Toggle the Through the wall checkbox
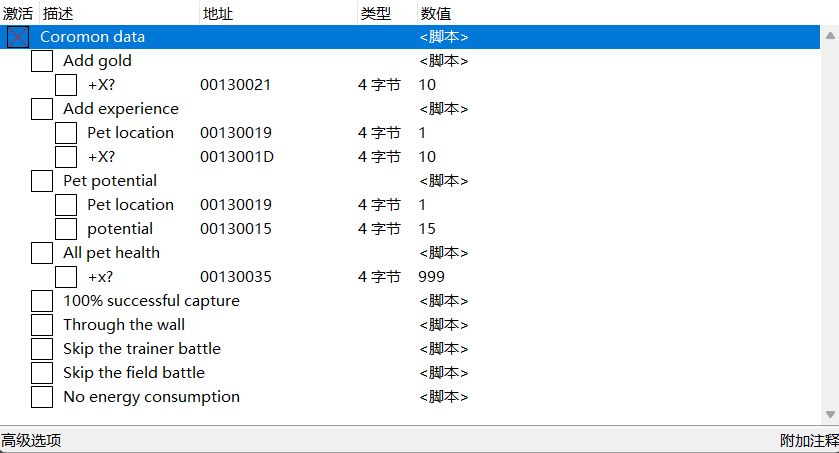The image size is (839, 453). (42, 325)
